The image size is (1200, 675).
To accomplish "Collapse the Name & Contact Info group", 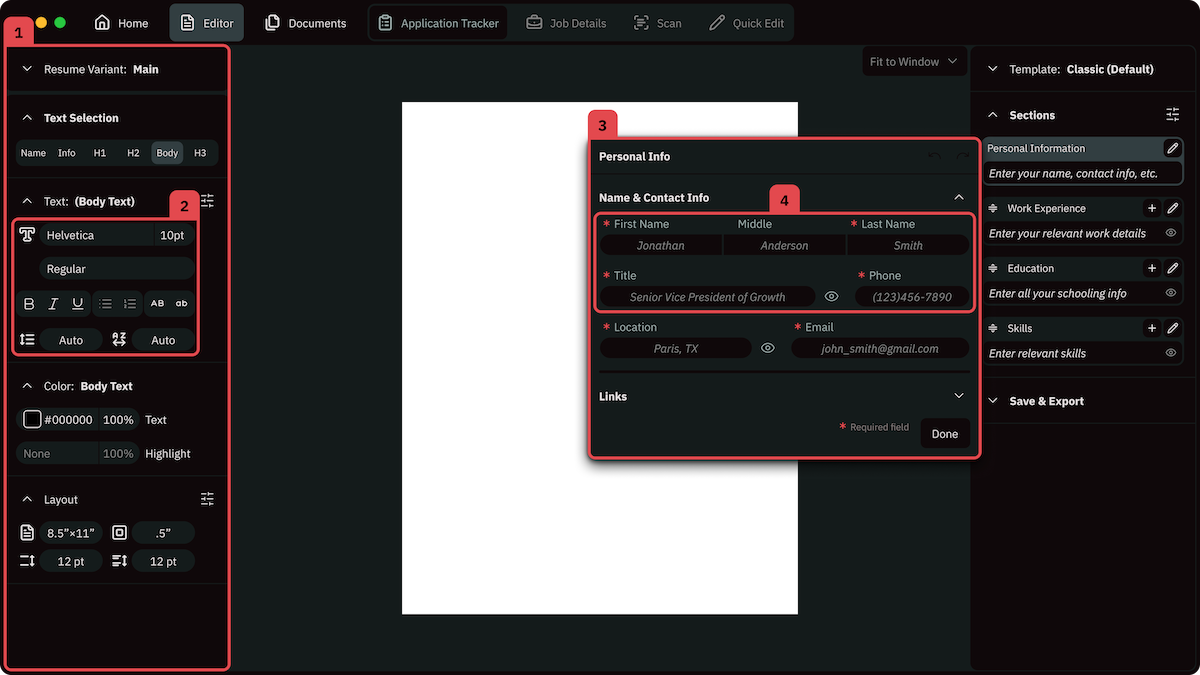I will 959,197.
